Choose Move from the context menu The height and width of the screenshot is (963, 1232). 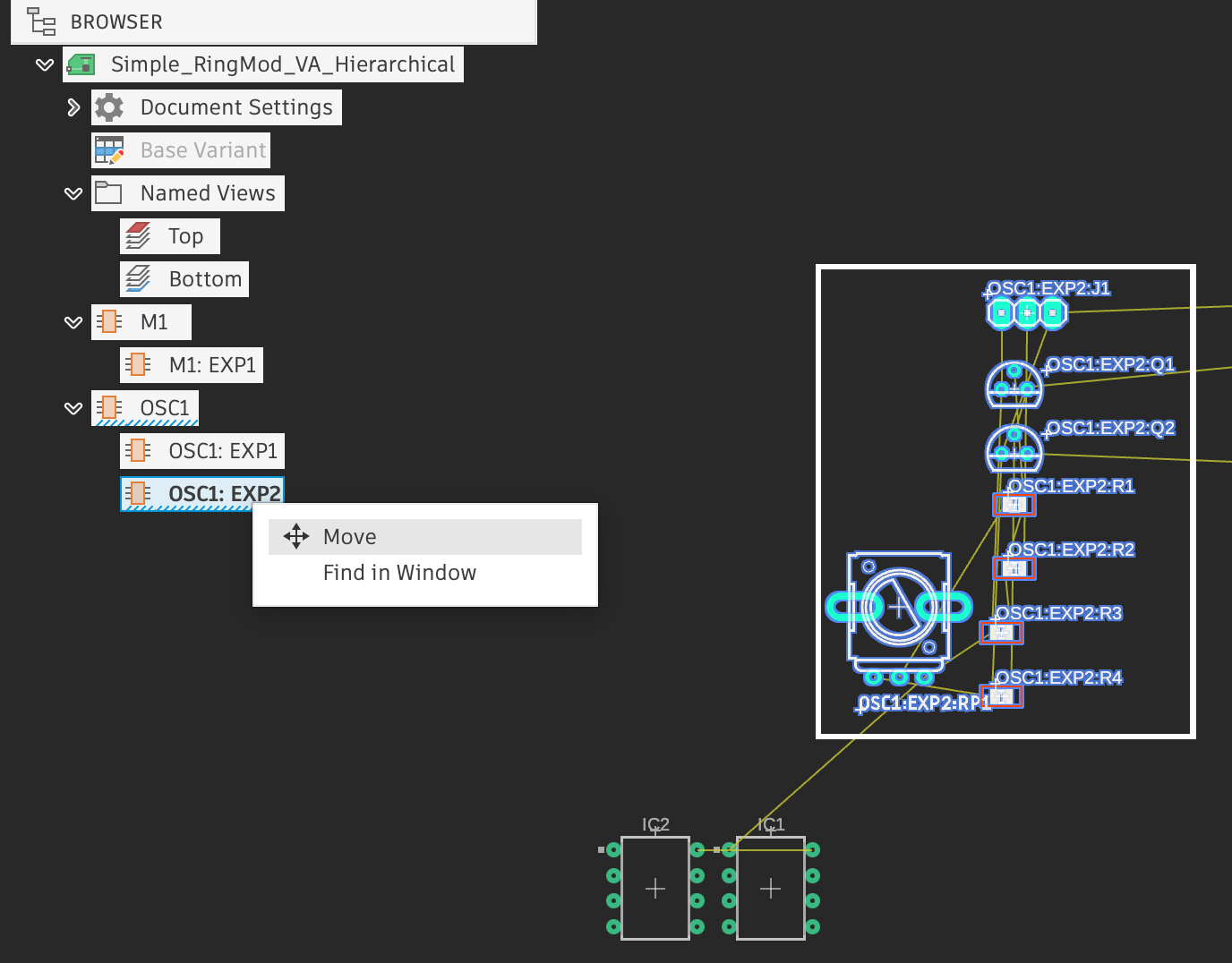click(425, 537)
